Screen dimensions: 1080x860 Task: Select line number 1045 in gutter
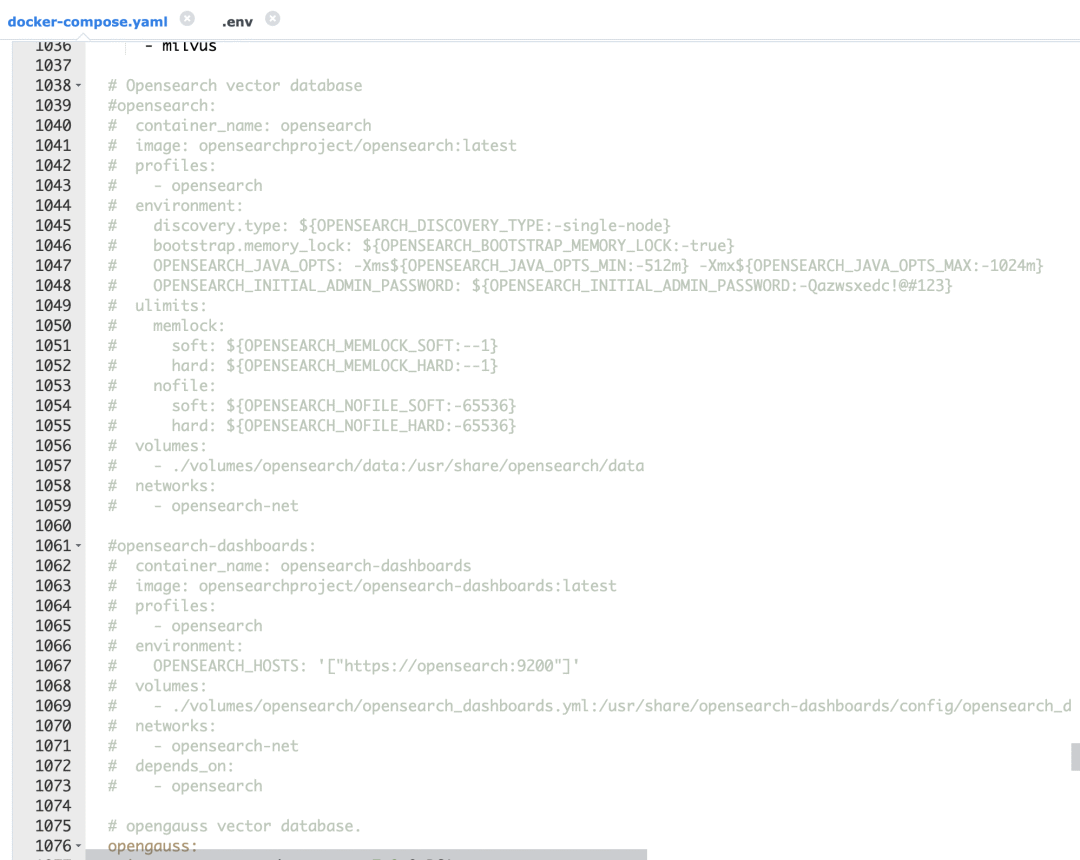[x=53, y=225]
